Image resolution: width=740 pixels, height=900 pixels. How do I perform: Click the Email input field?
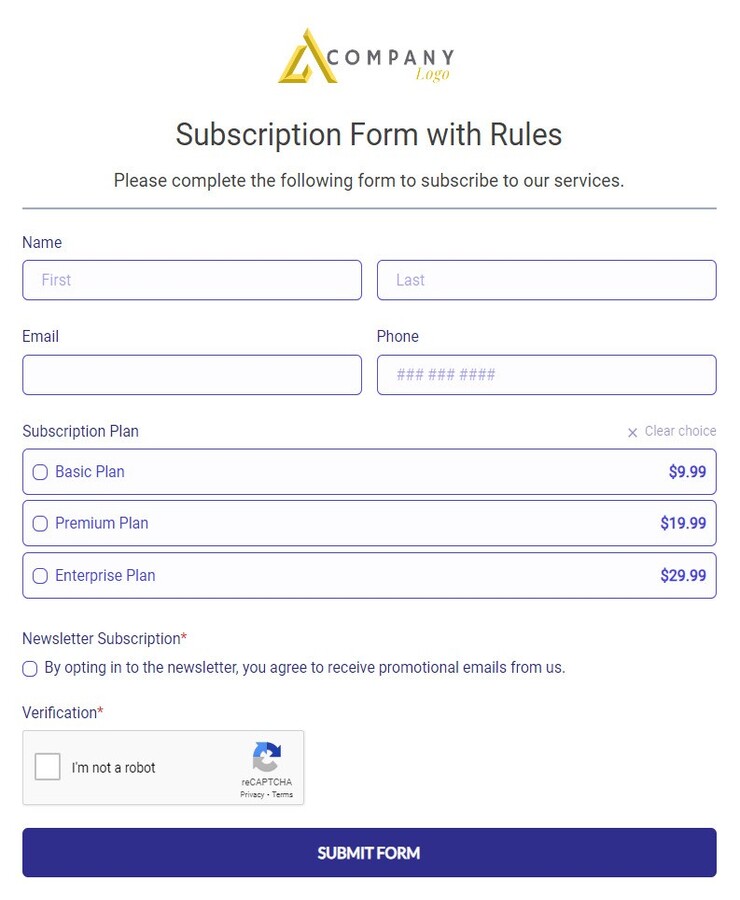point(192,374)
